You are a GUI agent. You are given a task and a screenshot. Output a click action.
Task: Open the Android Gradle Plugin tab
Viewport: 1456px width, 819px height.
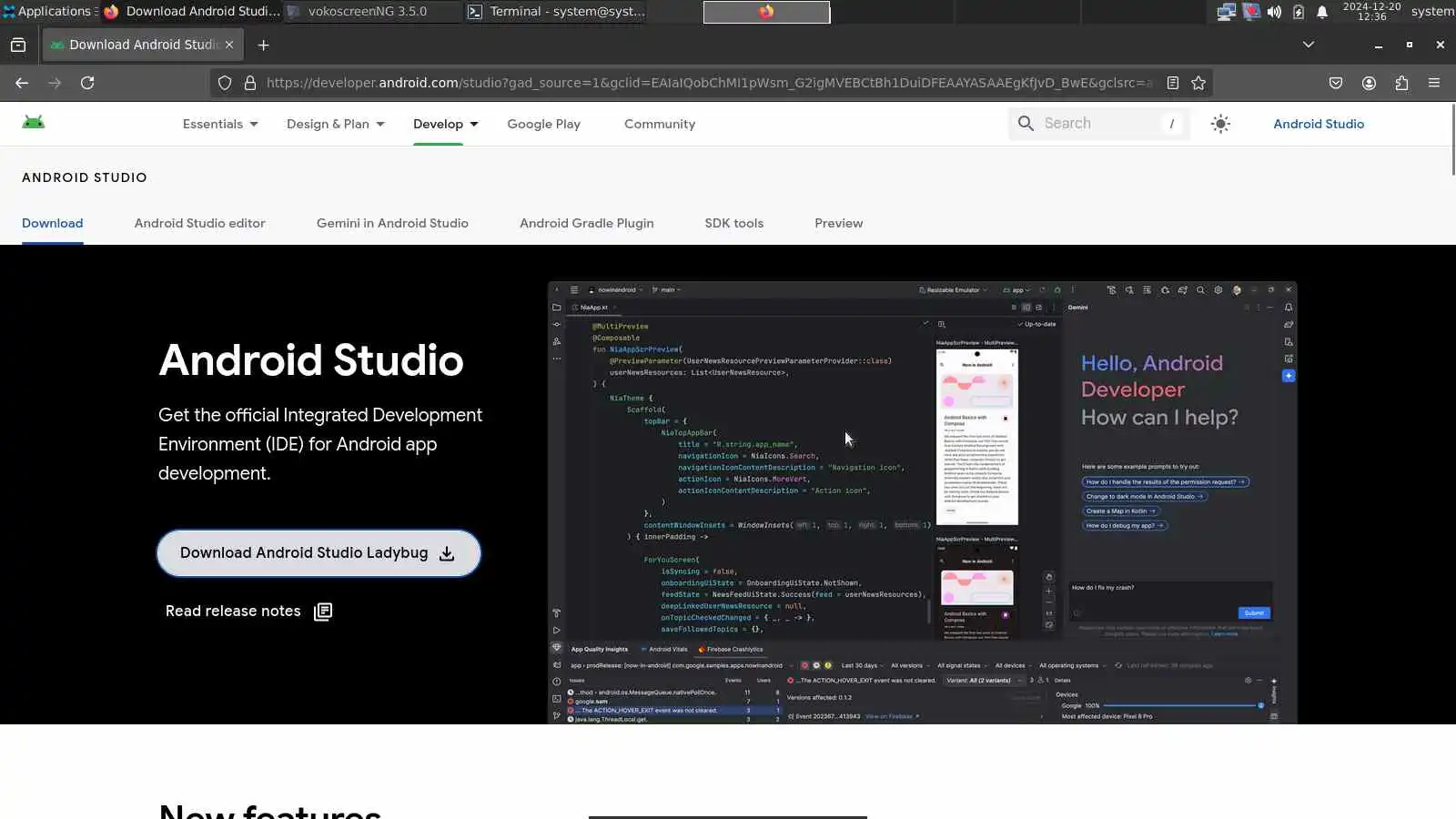point(587,223)
